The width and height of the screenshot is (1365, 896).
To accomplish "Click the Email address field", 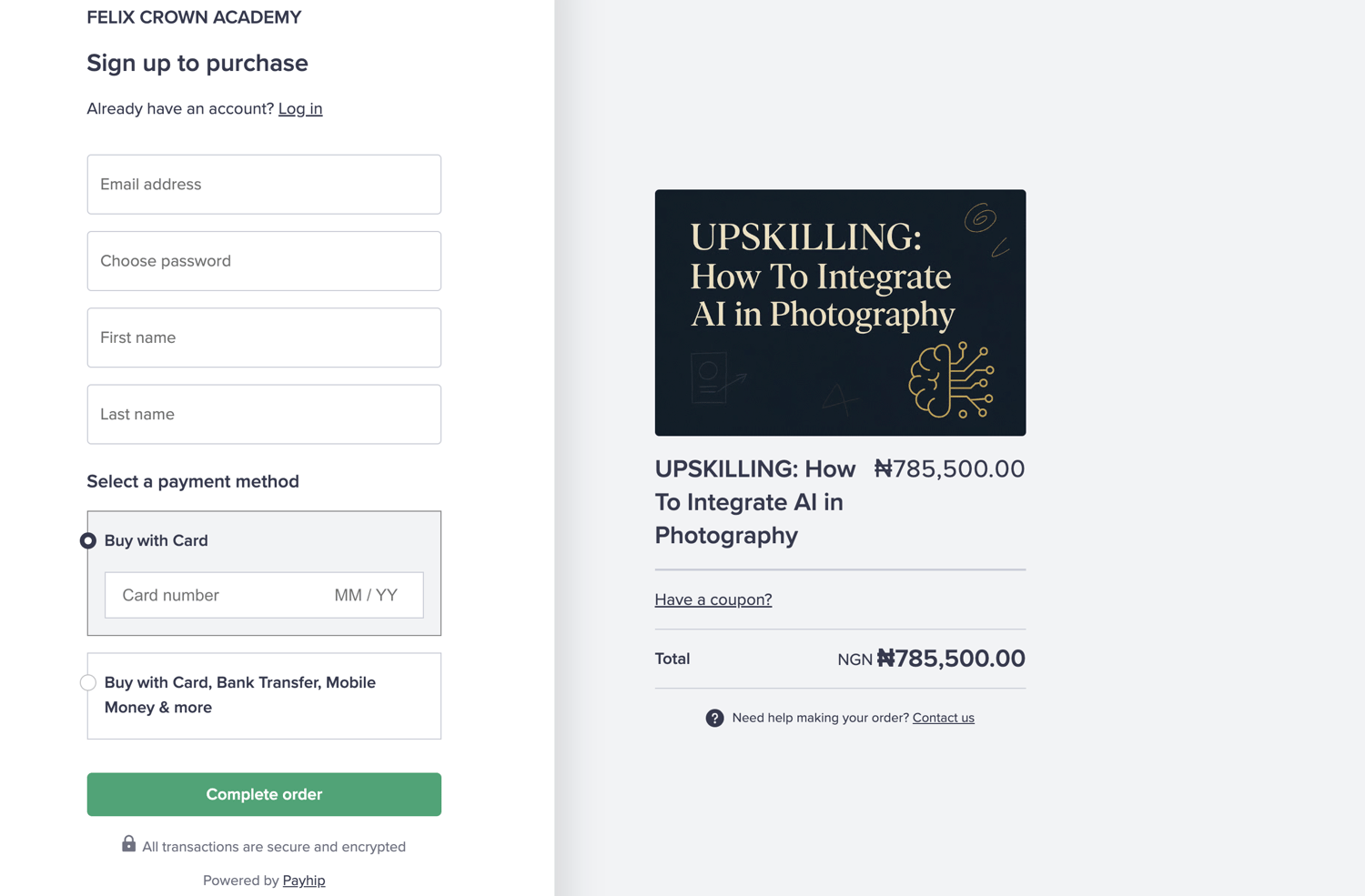I will click(264, 185).
